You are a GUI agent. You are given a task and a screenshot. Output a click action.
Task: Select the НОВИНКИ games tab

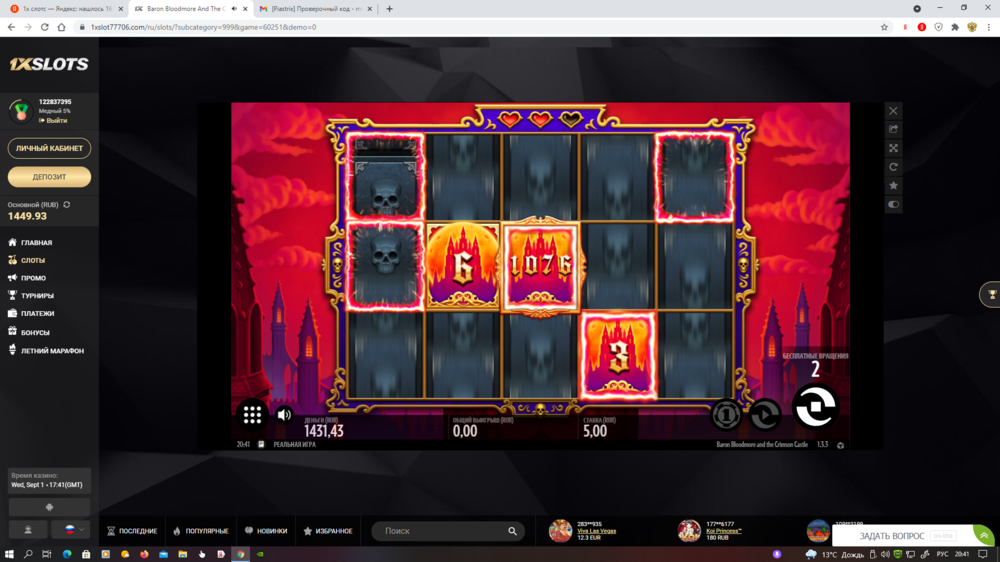click(x=266, y=531)
